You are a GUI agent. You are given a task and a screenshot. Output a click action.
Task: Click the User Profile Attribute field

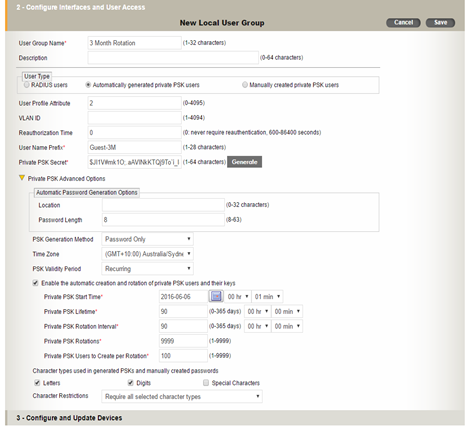(x=134, y=103)
